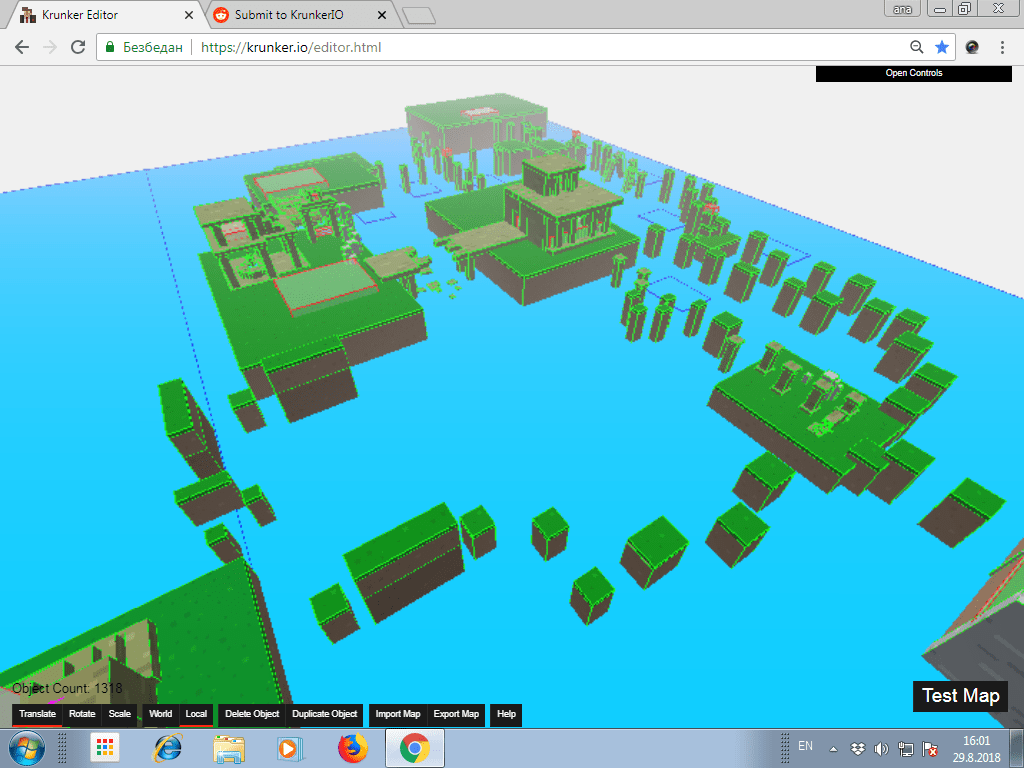
Task: Open Firefox from the taskbar
Action: click(352, 747)
